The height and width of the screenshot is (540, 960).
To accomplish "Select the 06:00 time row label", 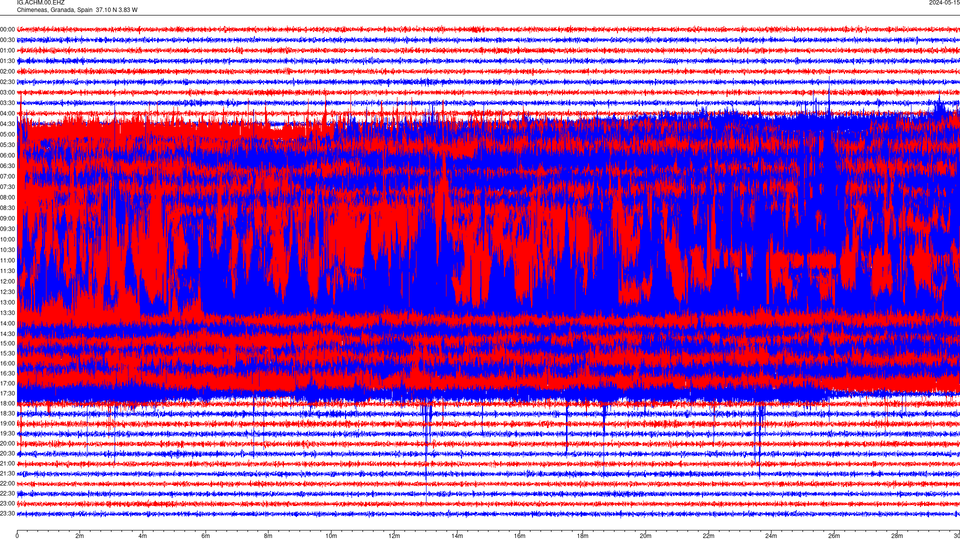I will pos(7,156).
